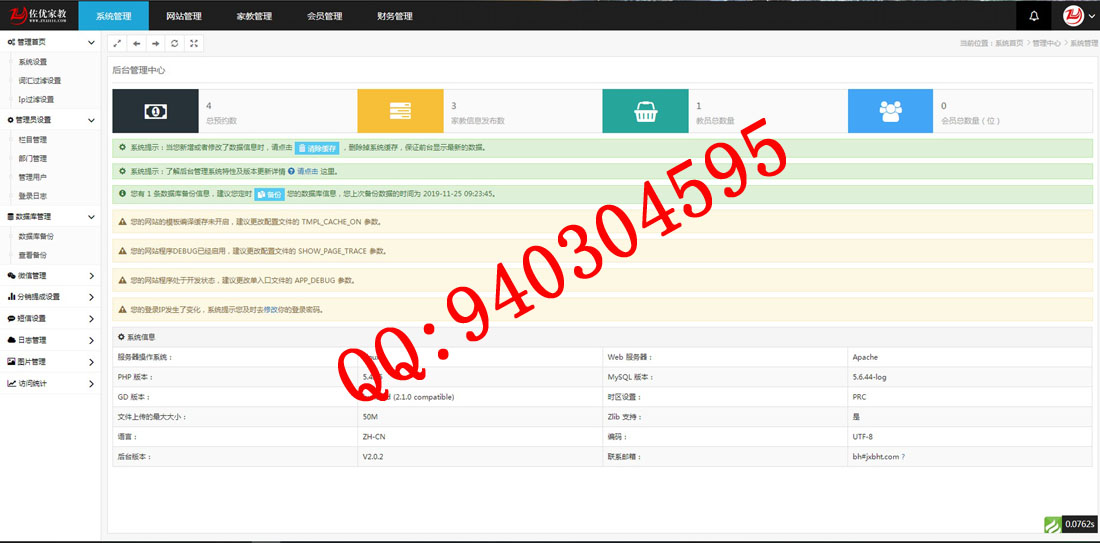
Task: Select 登录日志 in the sidebar
Action: point(33,196)
